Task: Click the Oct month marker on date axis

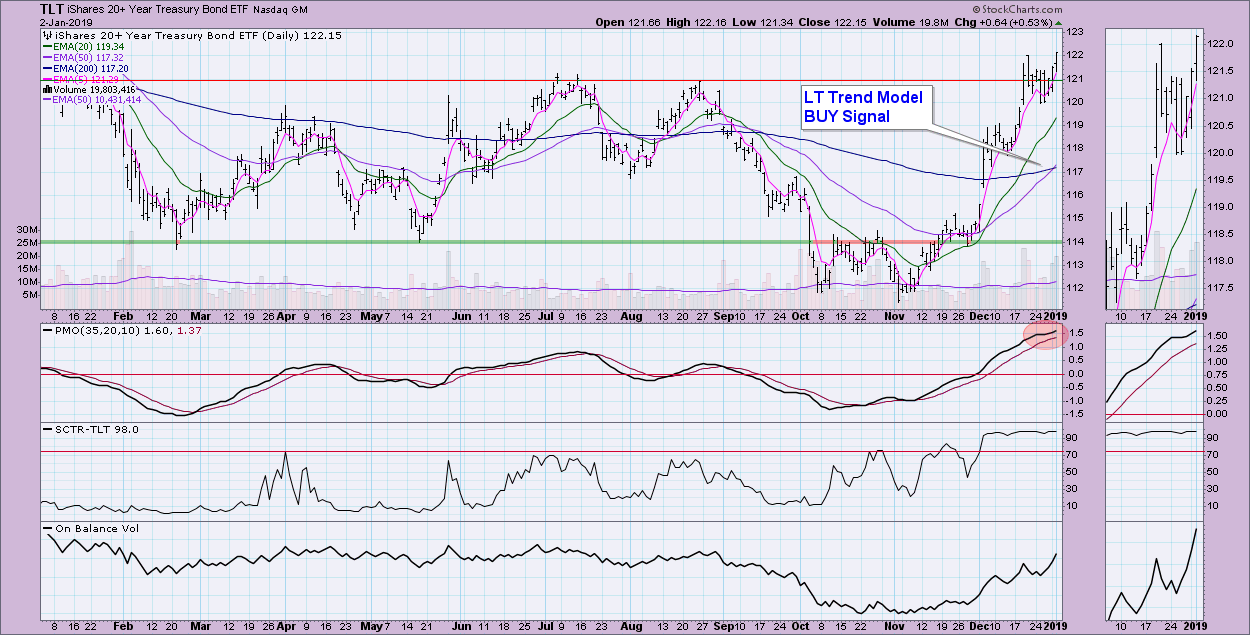Action: tap(800, 624)
